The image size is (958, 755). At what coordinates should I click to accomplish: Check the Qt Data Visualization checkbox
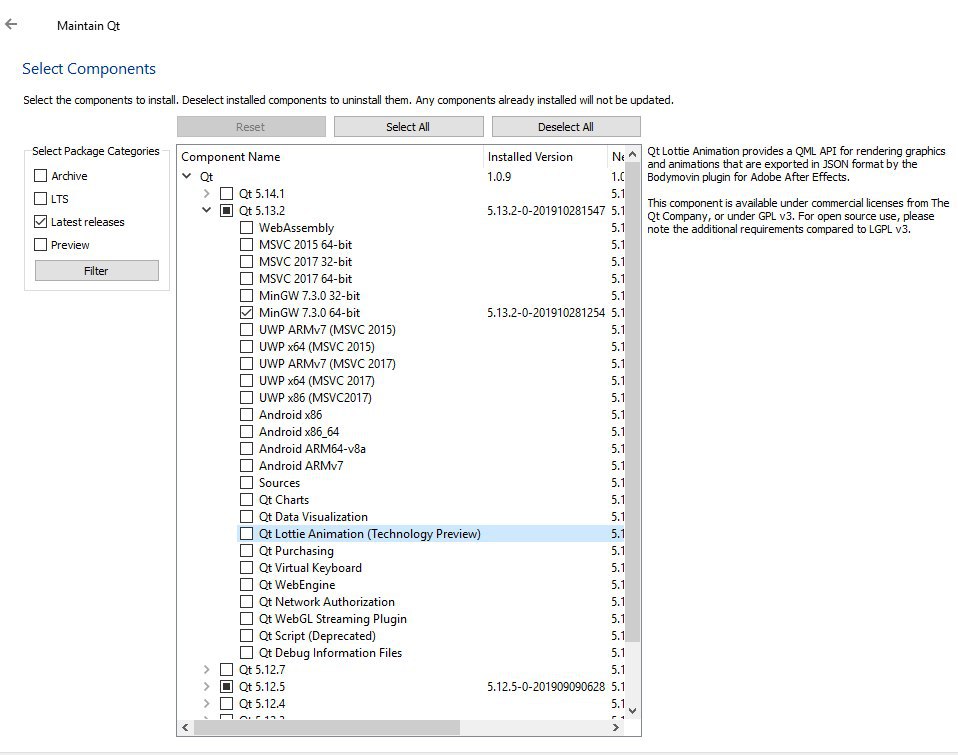coord(246,517)
